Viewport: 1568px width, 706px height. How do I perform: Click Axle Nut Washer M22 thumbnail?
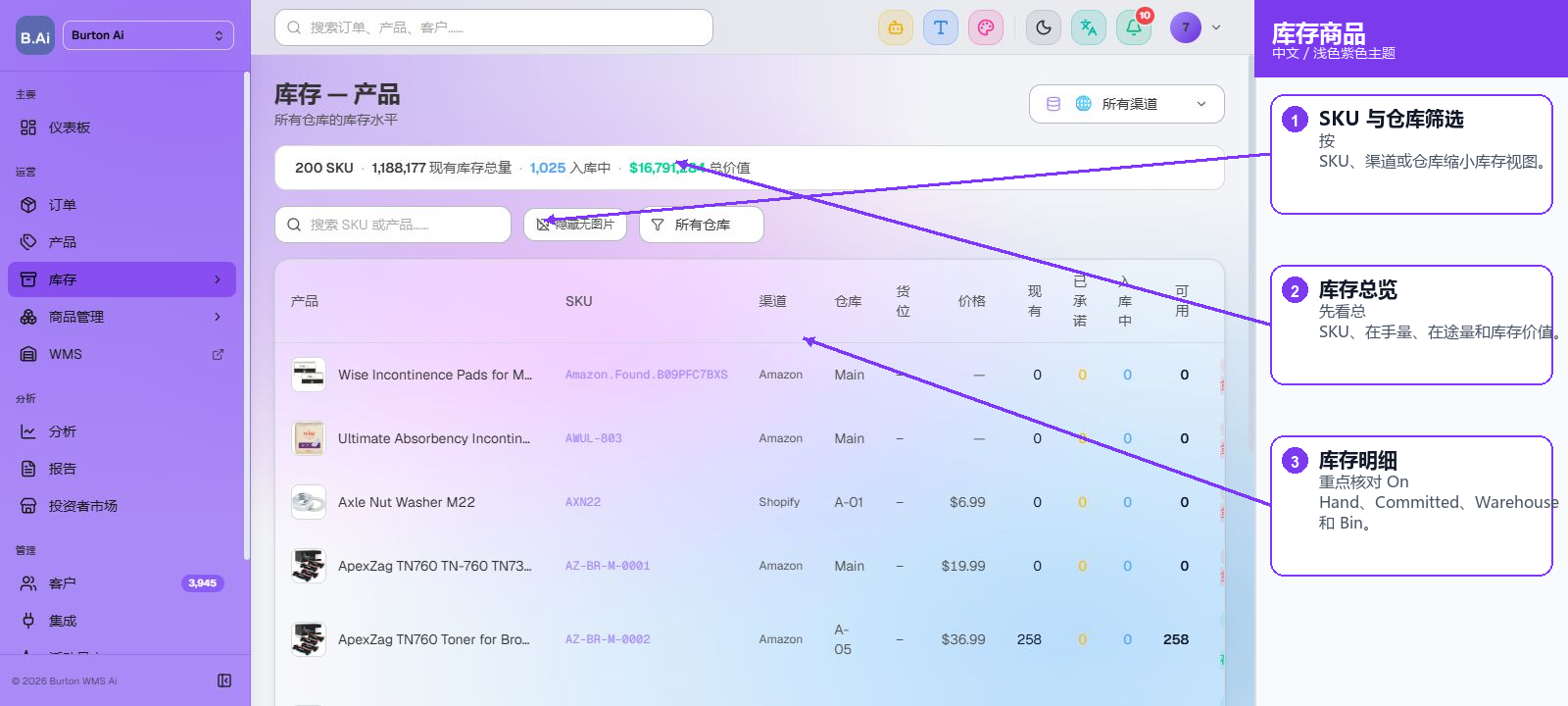pyautogui.click(x=309, y=502)
